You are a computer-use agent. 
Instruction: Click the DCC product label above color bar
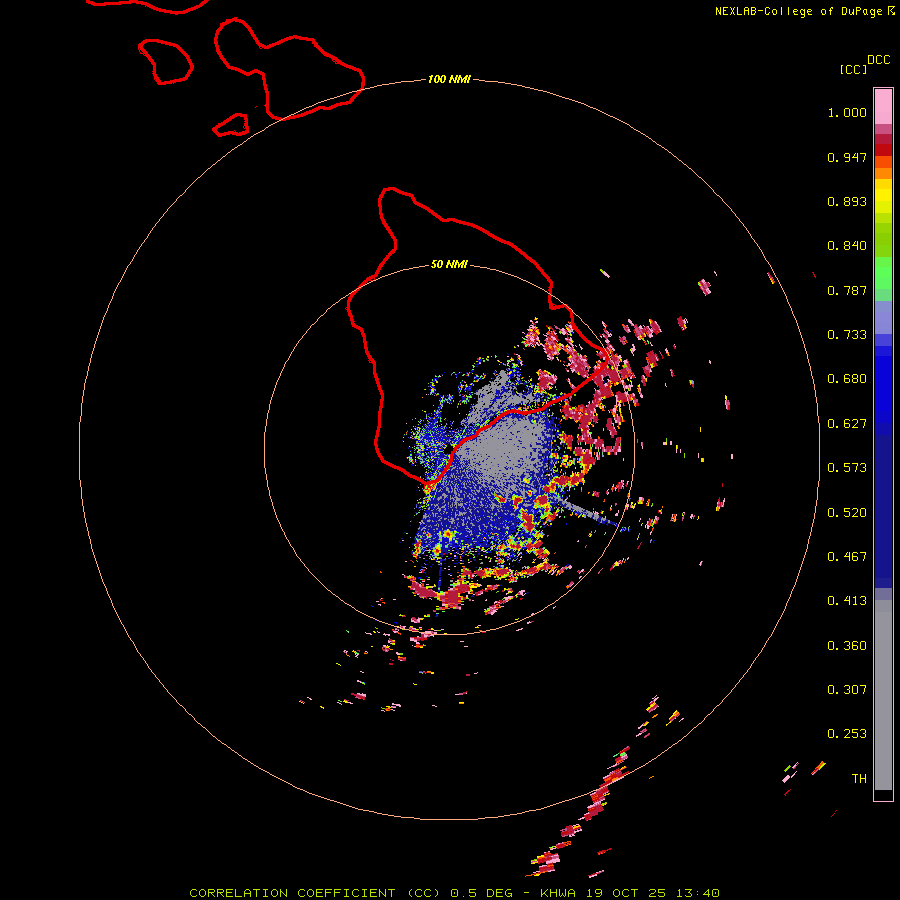coord(879,60)
